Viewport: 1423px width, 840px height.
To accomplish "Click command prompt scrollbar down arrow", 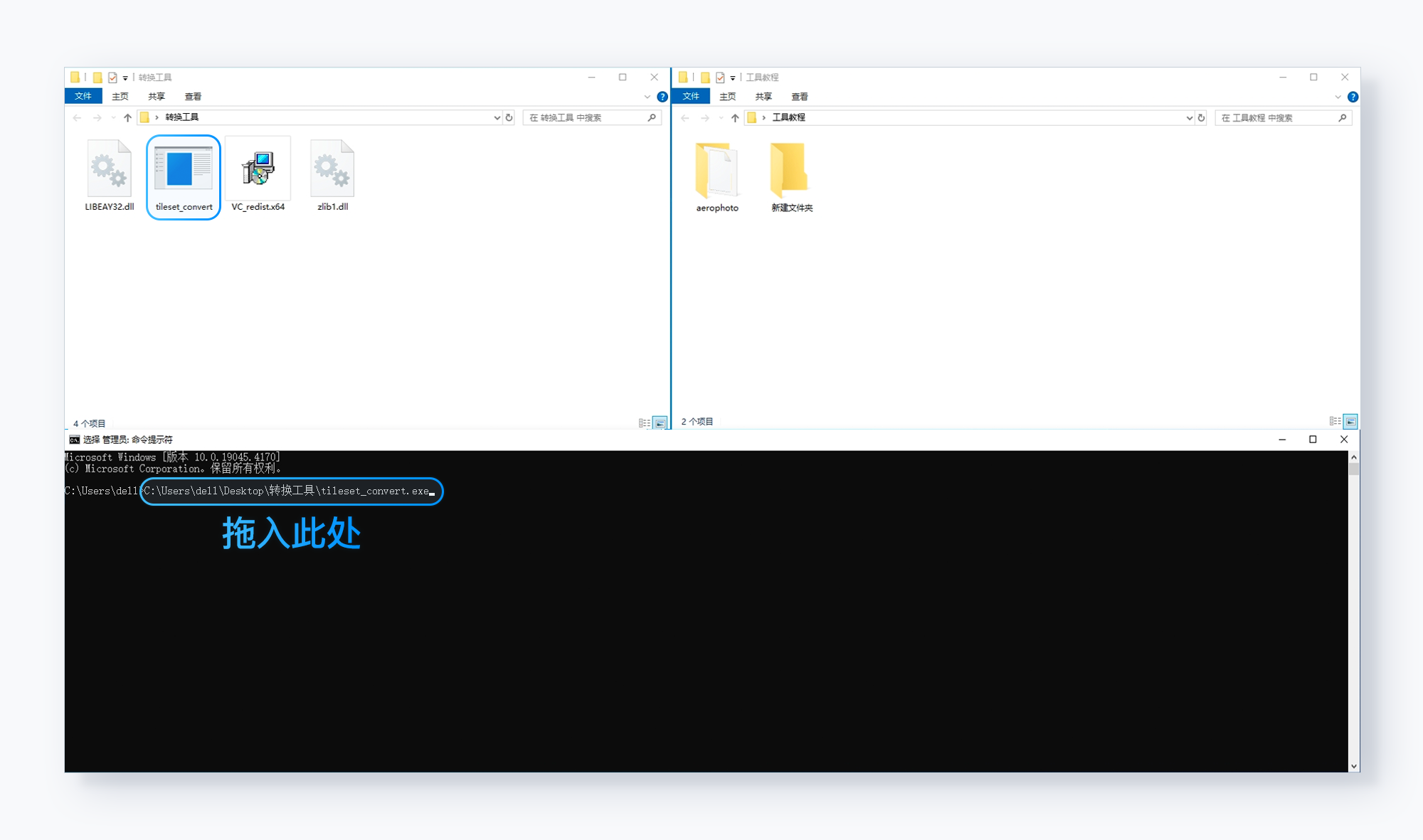I will click(x=1354, y=766).
